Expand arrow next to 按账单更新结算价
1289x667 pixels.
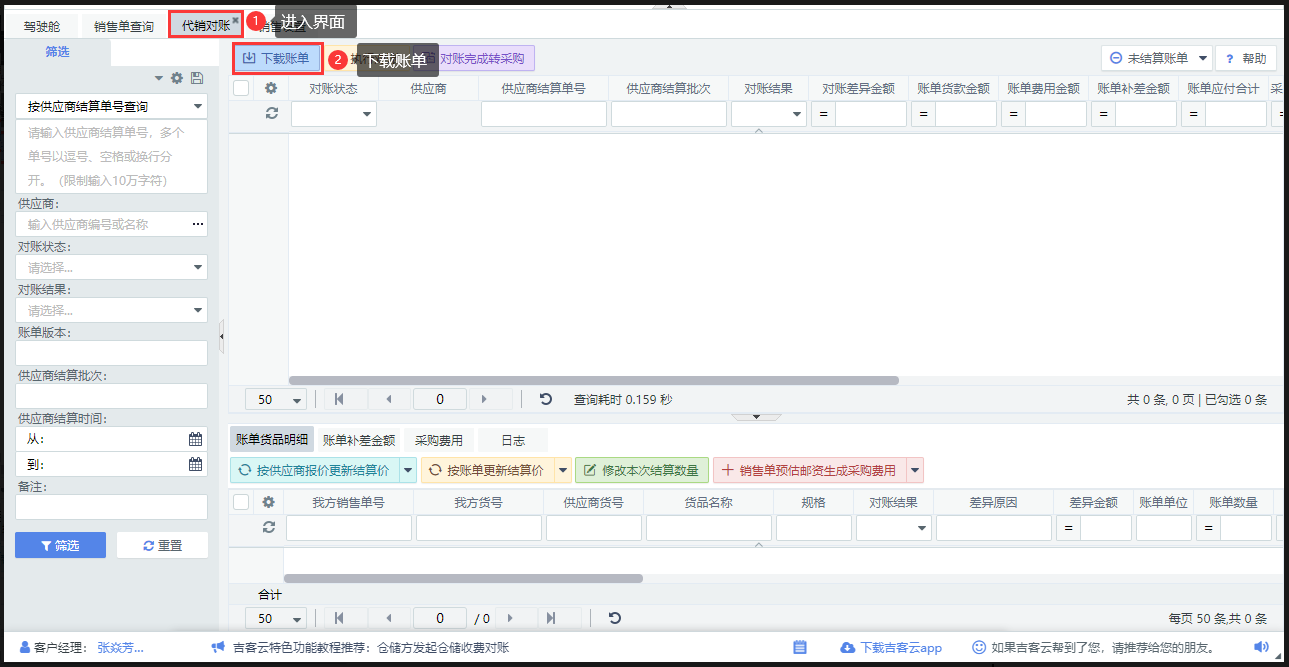563,470
